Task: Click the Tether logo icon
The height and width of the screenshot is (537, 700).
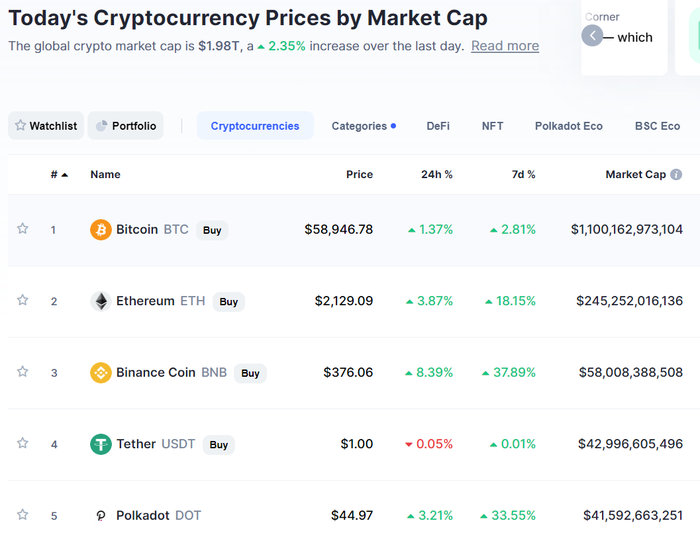Action: click(101, 445)
